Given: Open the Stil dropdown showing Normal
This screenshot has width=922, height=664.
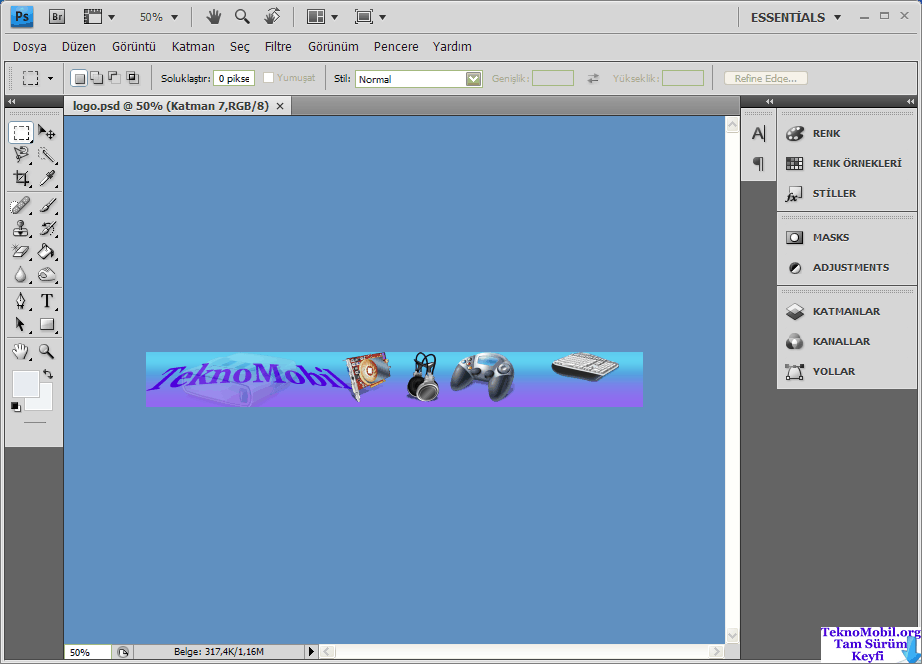Looking at the screenshot, I should coord(419,79).
